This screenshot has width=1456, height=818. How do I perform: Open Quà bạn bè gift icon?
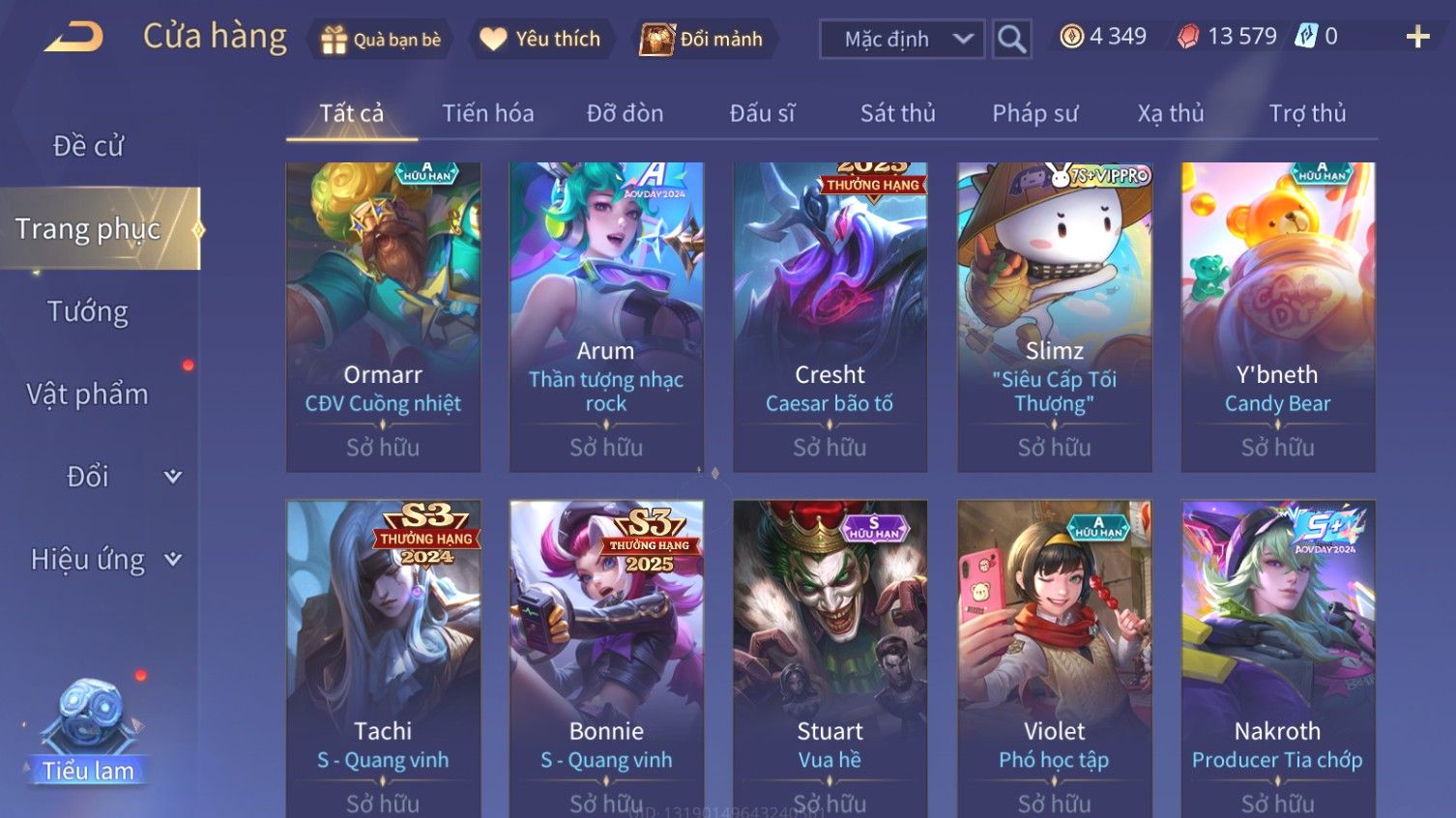tap(334, 40)
